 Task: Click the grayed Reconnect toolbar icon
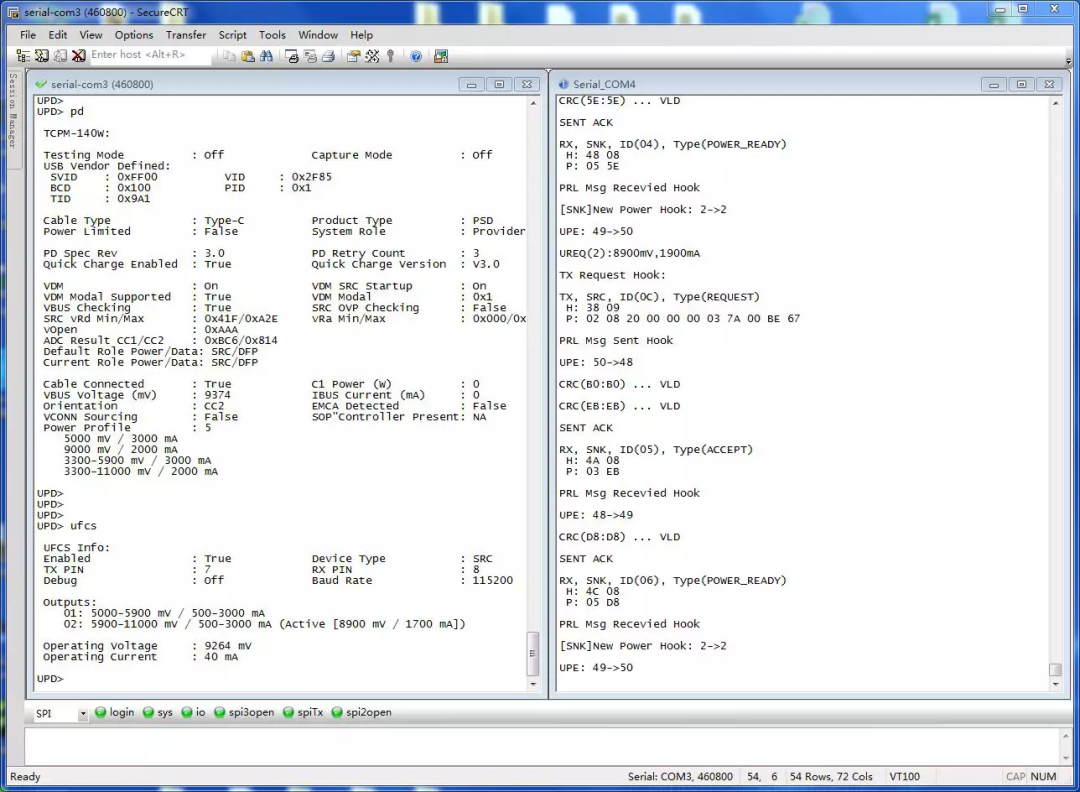[61, 56]
